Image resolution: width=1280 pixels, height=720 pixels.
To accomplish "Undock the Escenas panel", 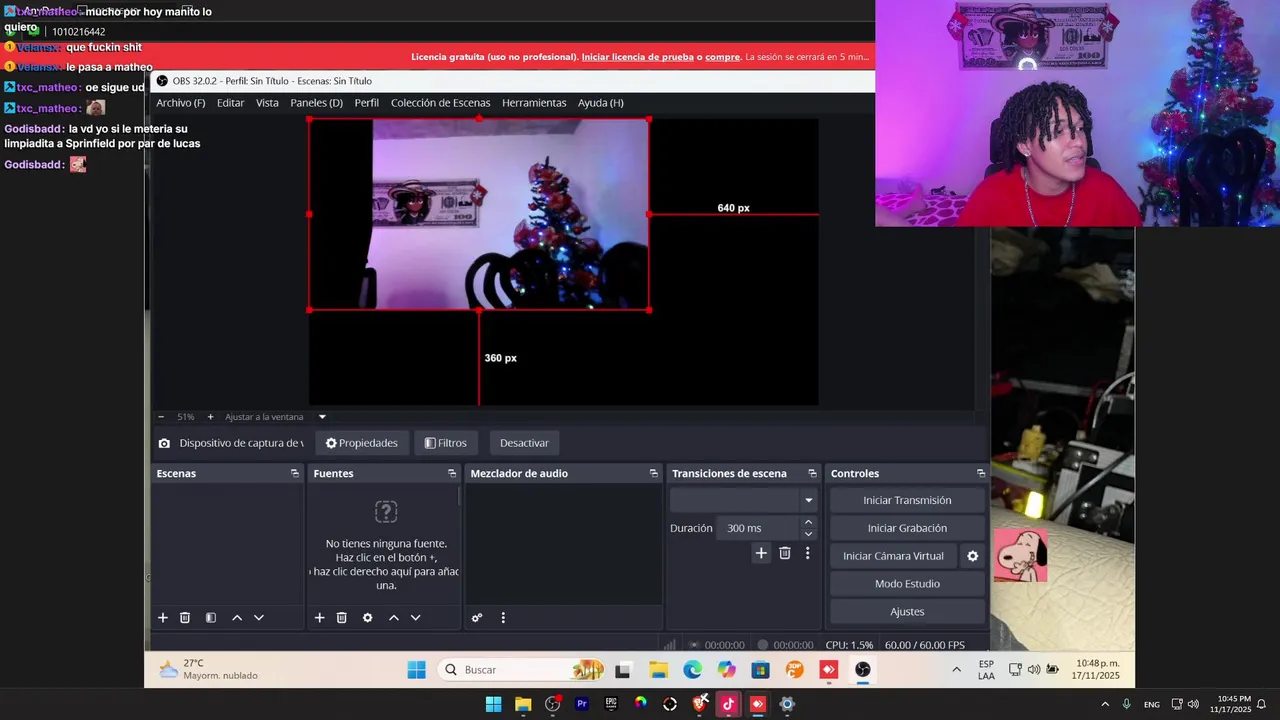I will tap(295, 473).
